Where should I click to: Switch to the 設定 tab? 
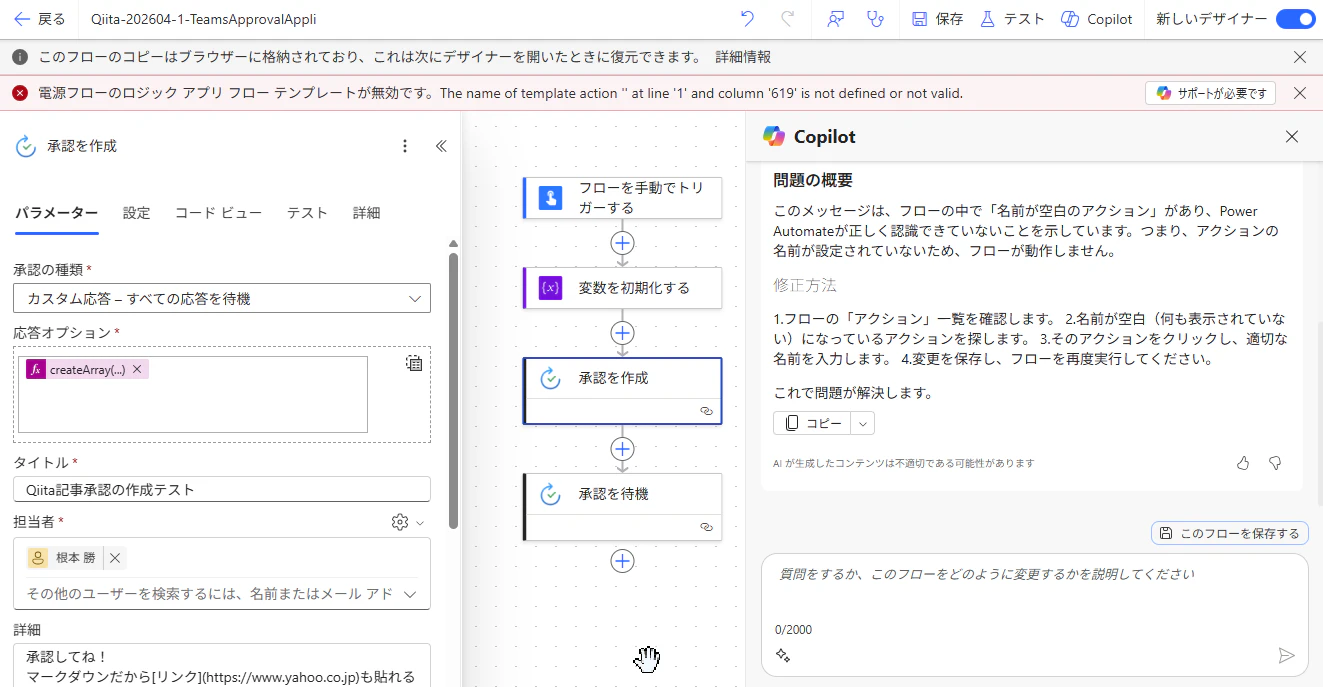137,213
